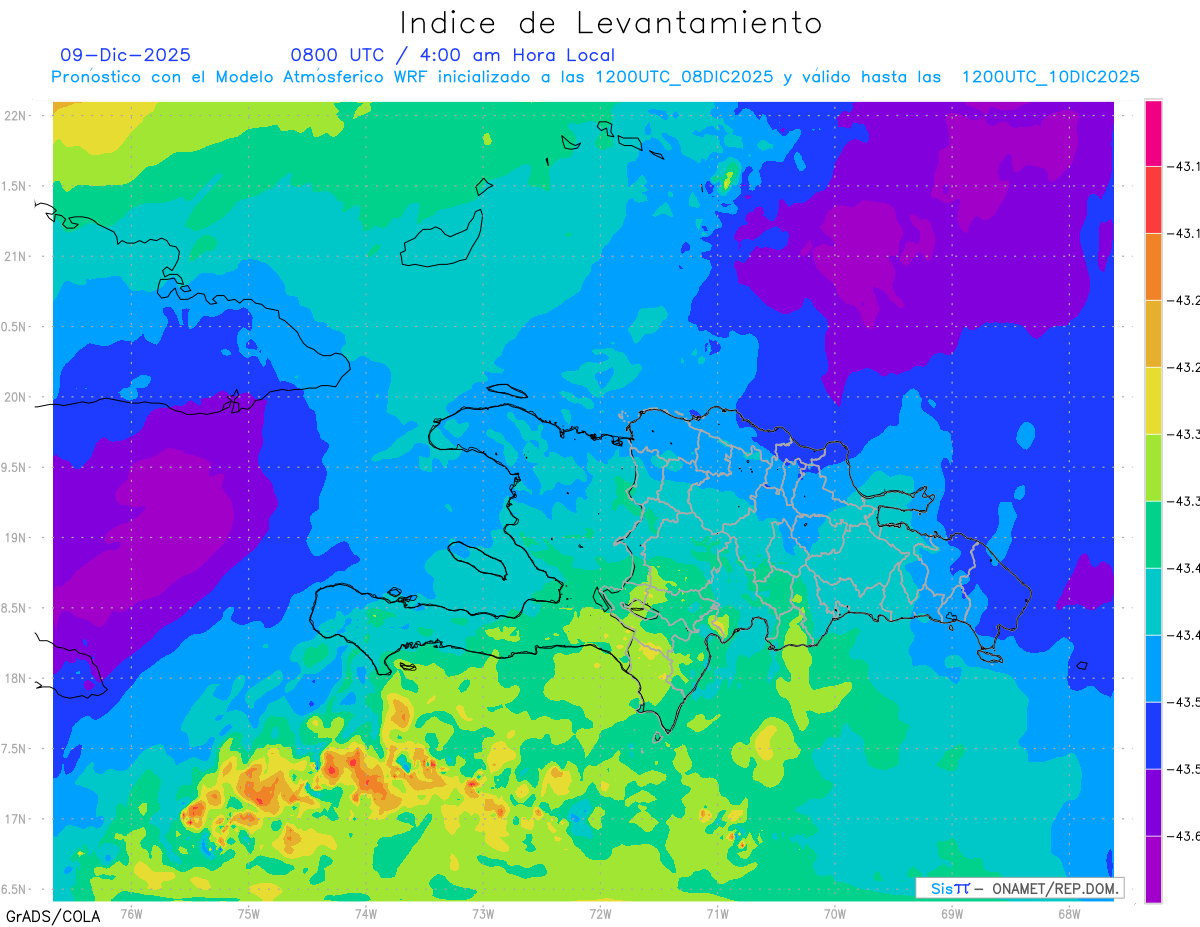This screenshot has height=927, width=1200.
Task: Click the "70W" longitude label
Action: click(835, 913)
